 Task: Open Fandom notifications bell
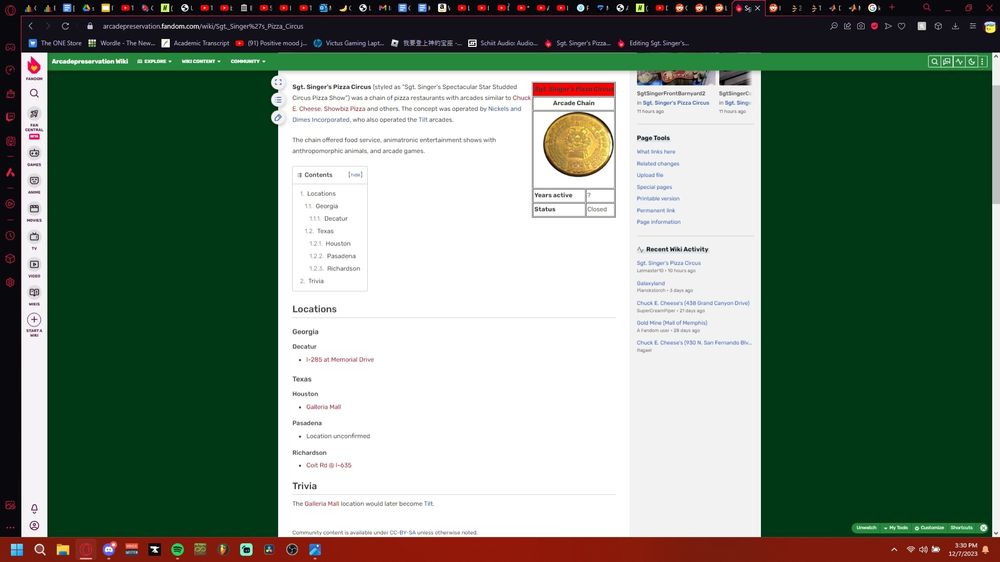pos(34,508)
